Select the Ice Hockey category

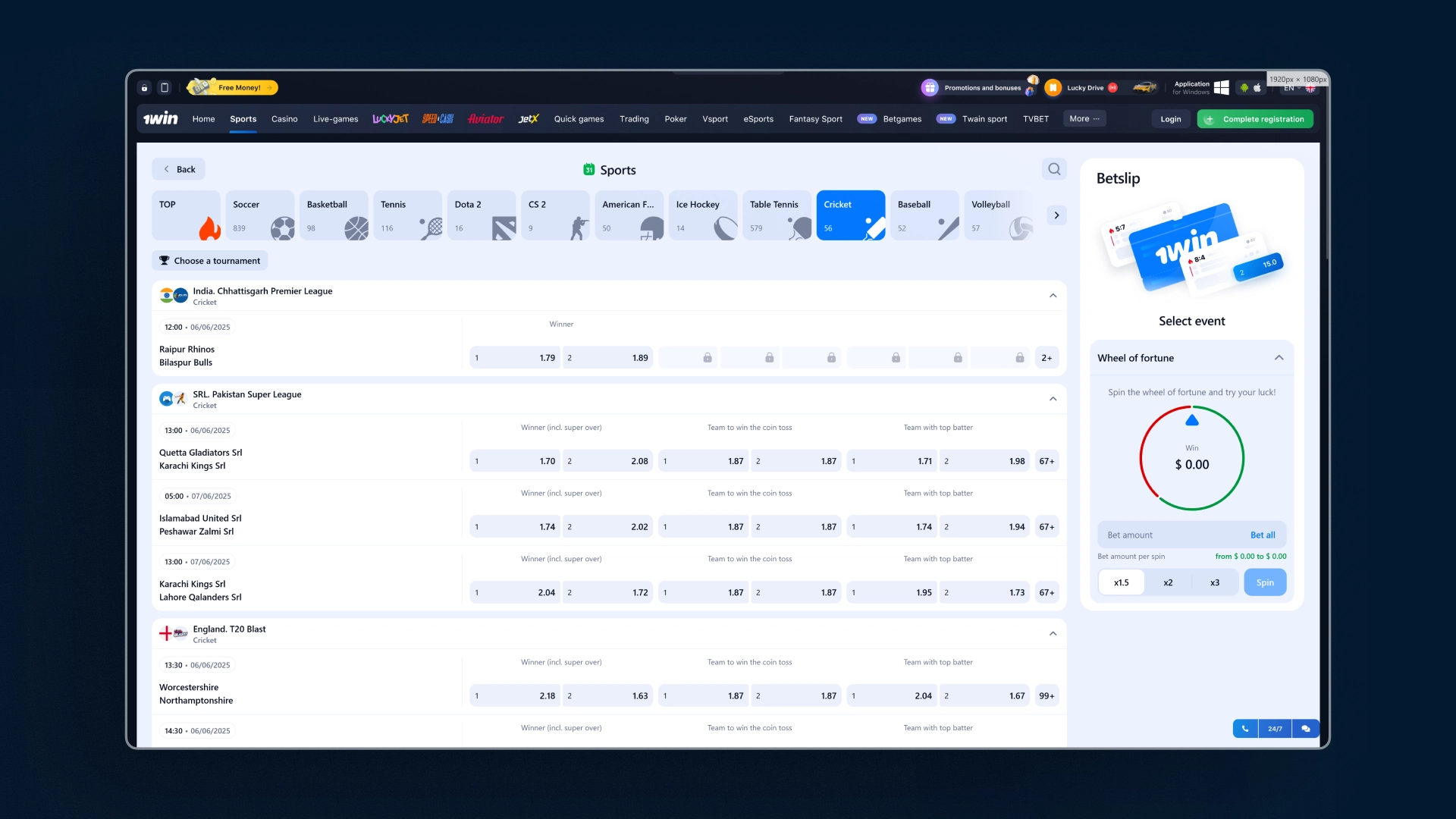[x=703, y=215]
